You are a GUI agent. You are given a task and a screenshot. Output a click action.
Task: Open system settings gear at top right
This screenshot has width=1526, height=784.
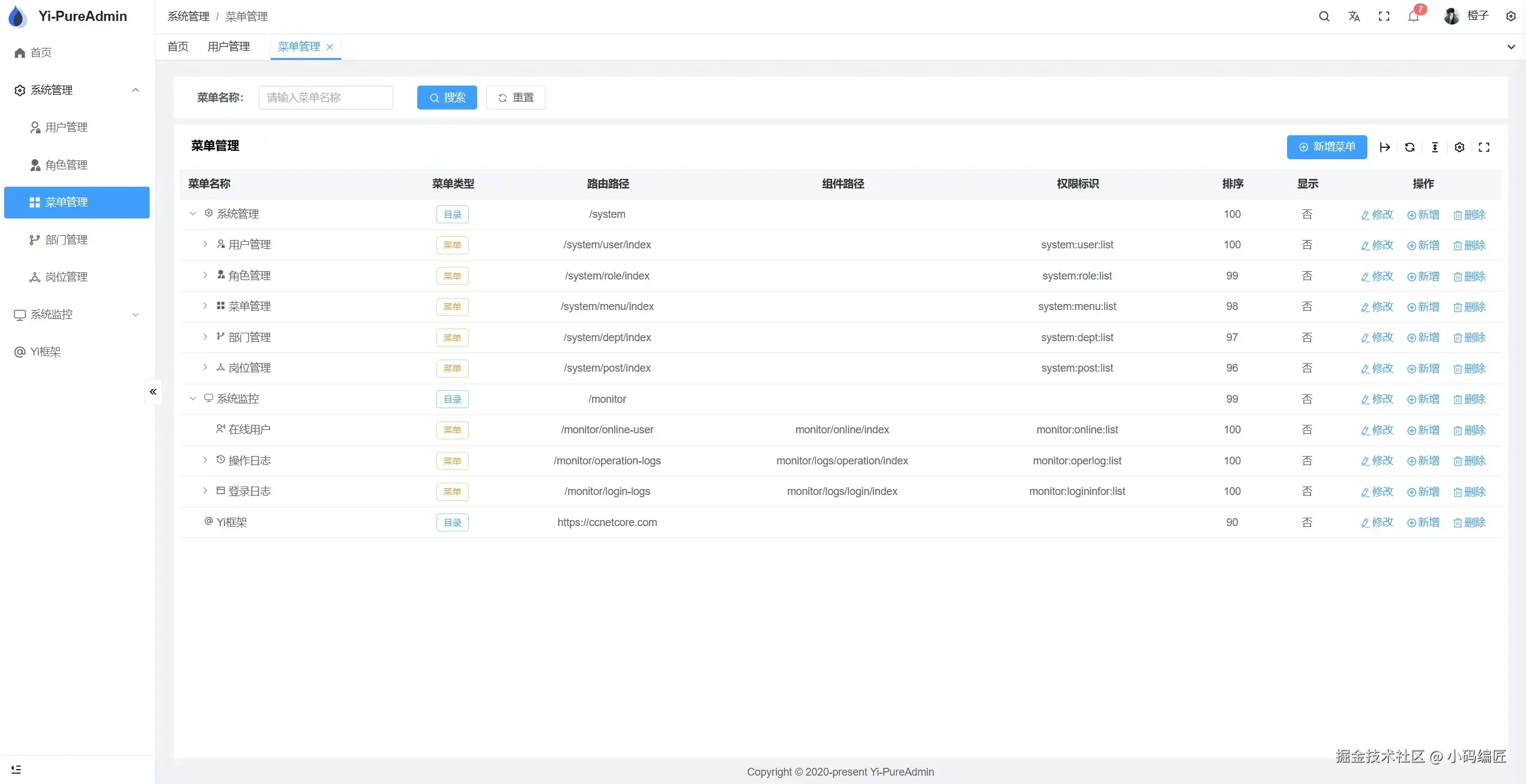(1510, 16)
